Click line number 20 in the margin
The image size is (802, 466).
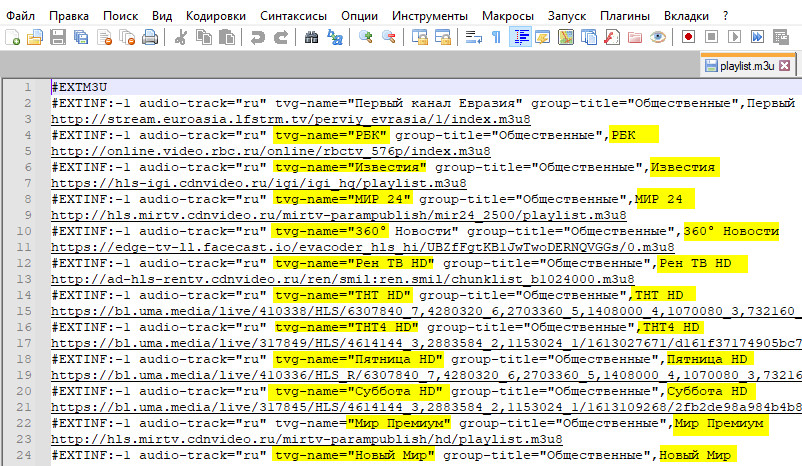(24, 391)
